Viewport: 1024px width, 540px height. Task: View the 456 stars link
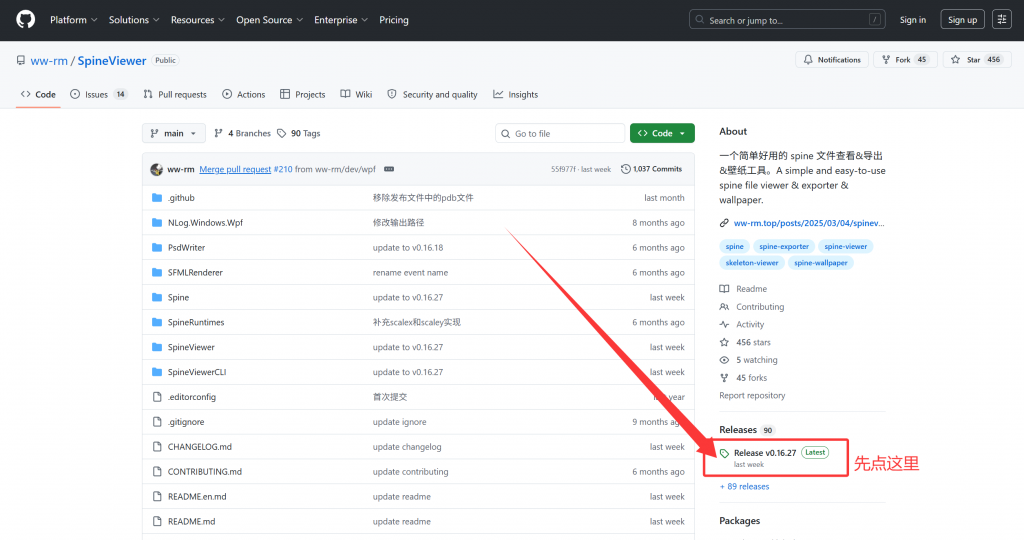click(x=745, y=342)
